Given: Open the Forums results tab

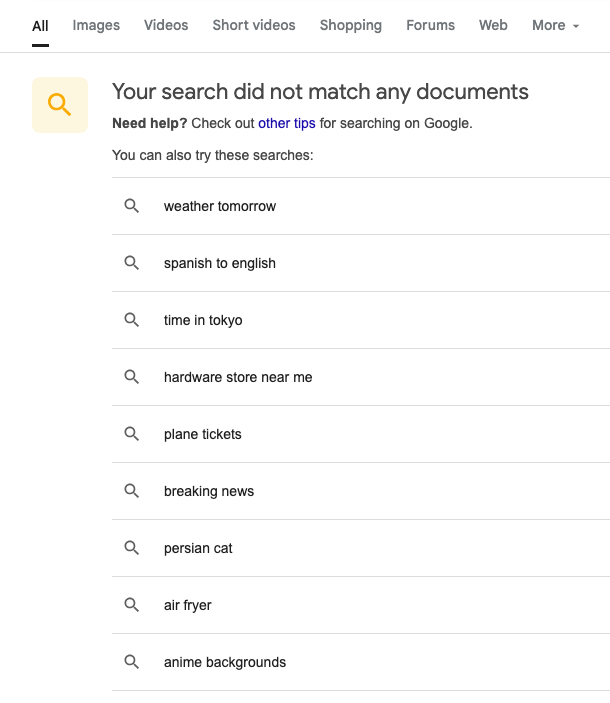Looking at the screenshot, I should click(430, 25).
